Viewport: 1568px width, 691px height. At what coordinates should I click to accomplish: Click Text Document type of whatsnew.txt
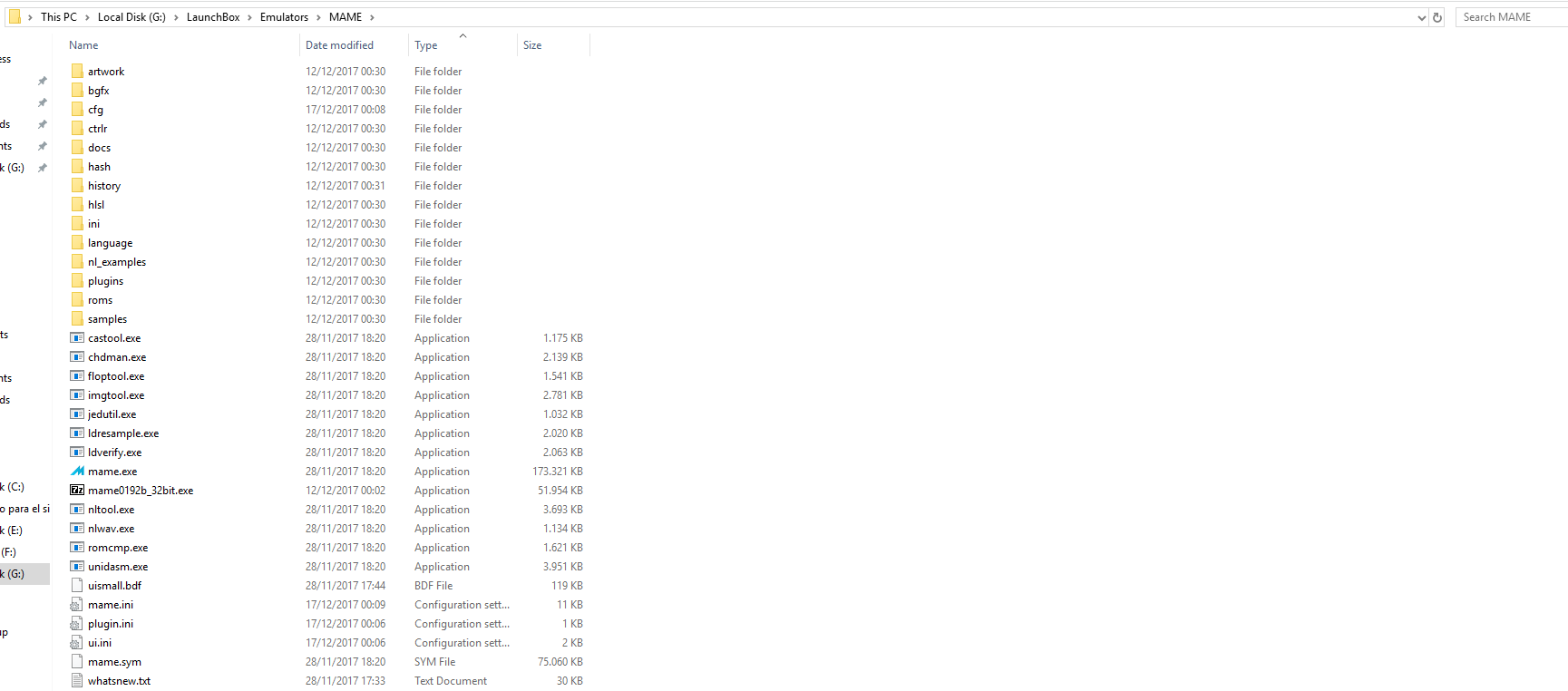(450, 680)
